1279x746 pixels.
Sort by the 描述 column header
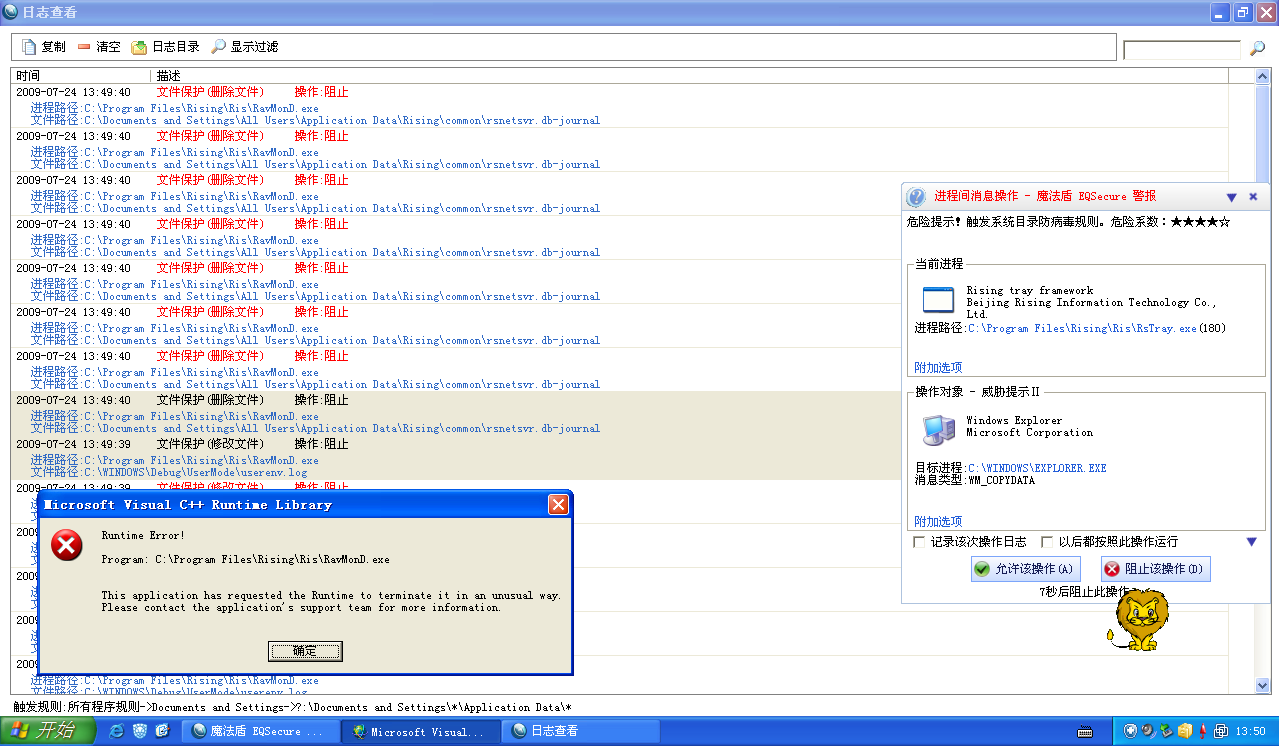690,76
